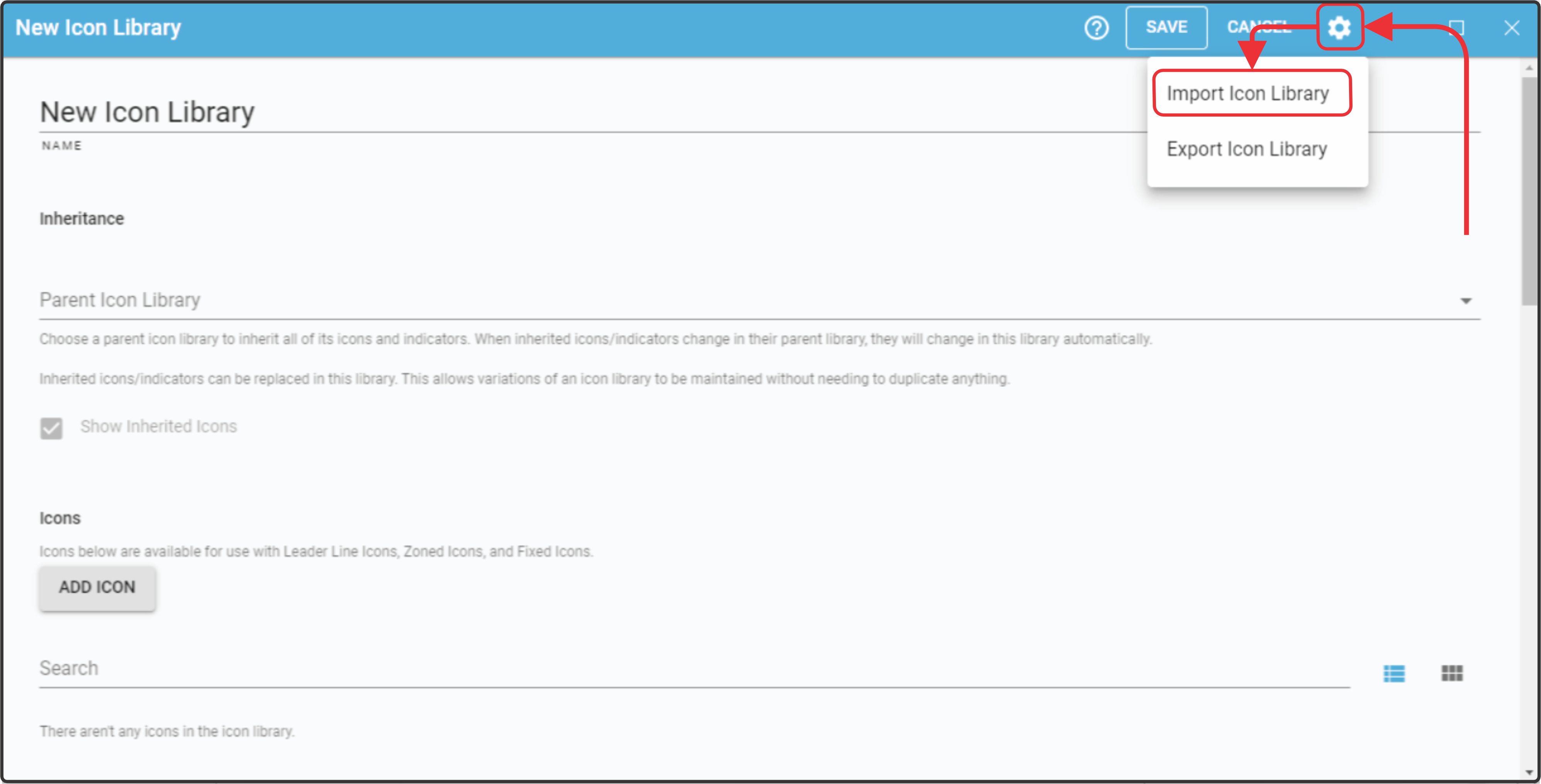The width and height of the screenshot is (1541, 784).
Task: Click the 'Choose a parent icon library' description
Action: click(596, 339)
